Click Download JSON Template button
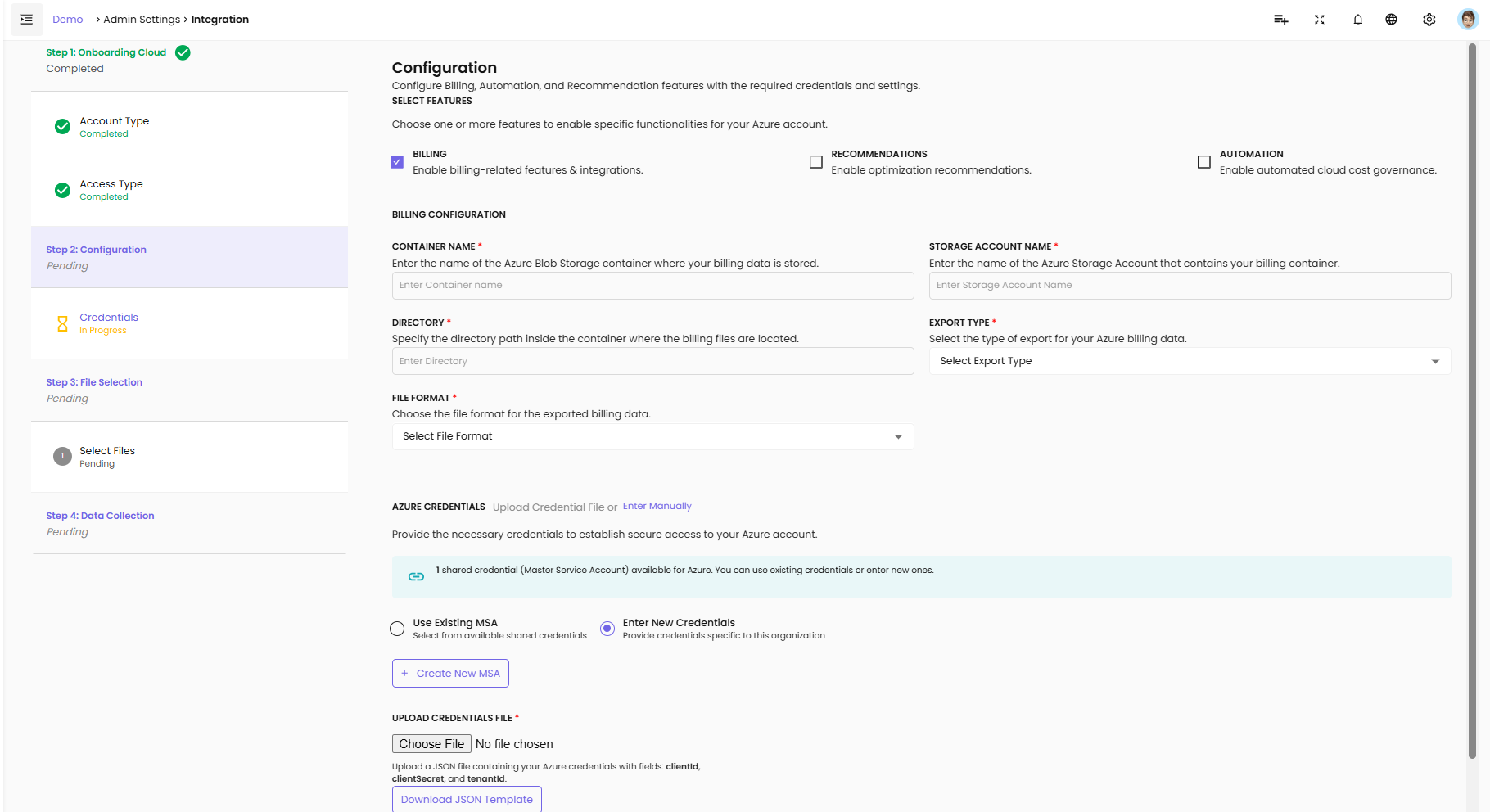1490x812 pixels. [467, 799]
